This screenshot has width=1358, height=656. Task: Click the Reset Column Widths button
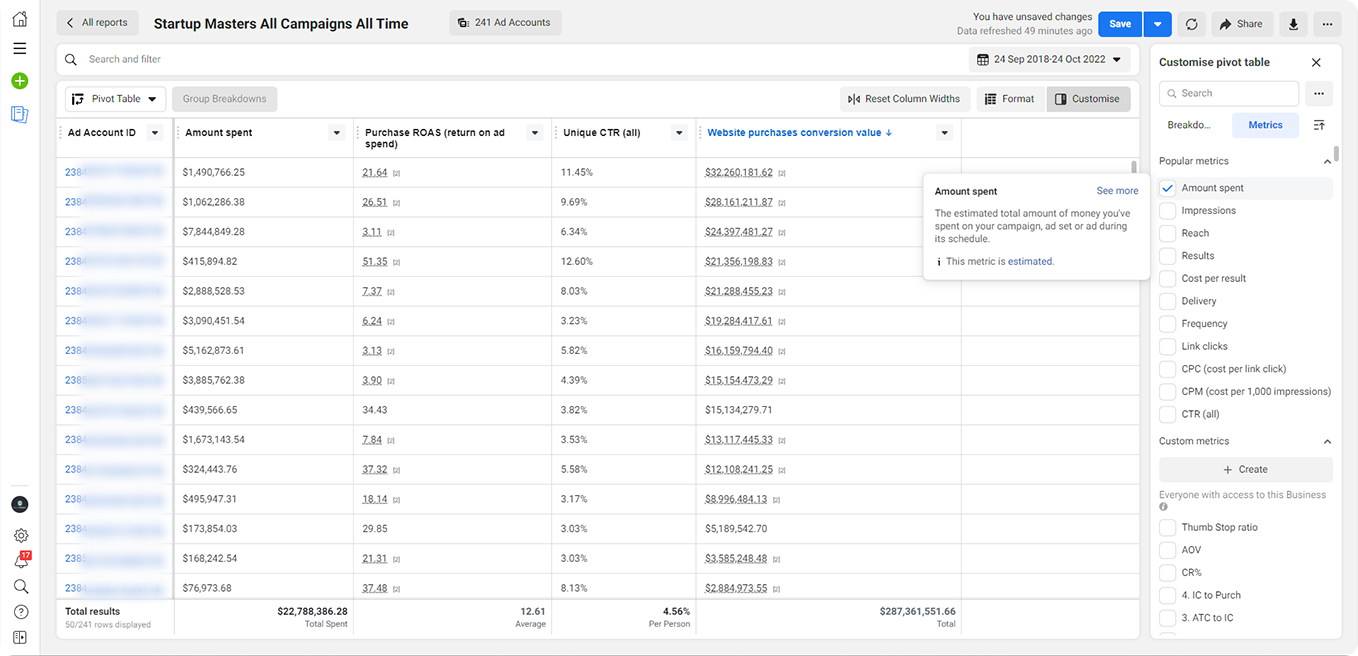904,99
